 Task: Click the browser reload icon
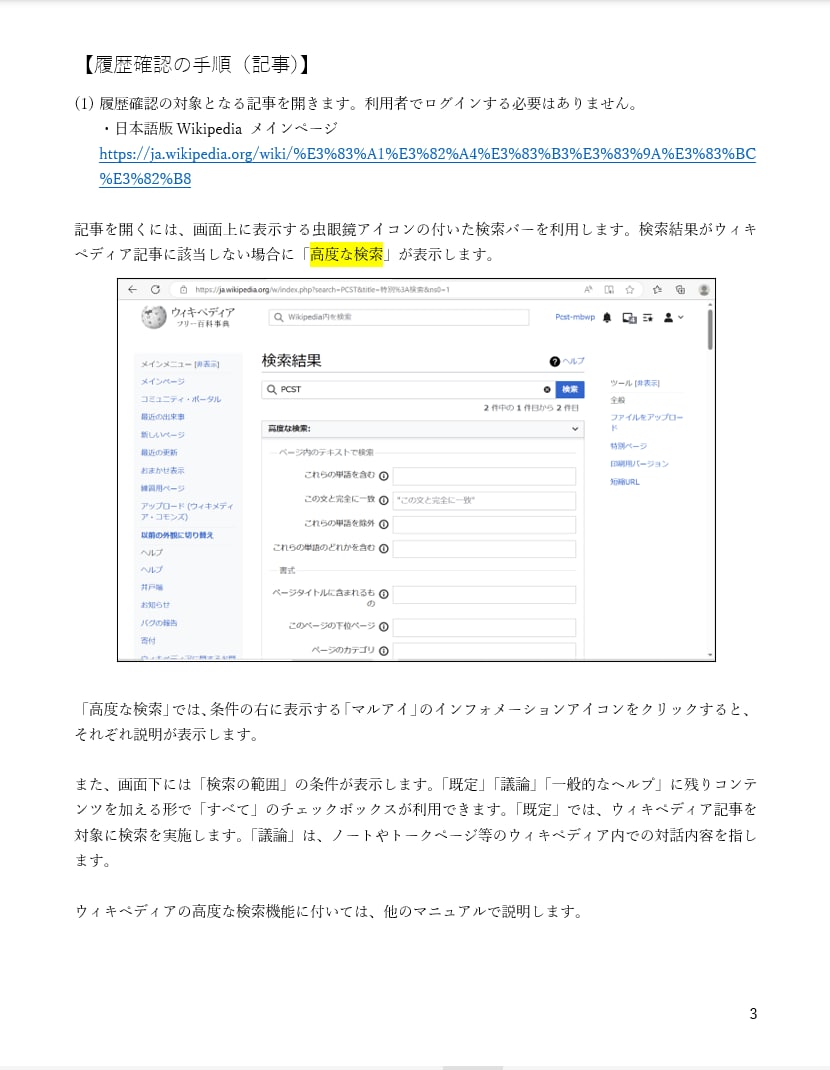[x=156, y=289]
